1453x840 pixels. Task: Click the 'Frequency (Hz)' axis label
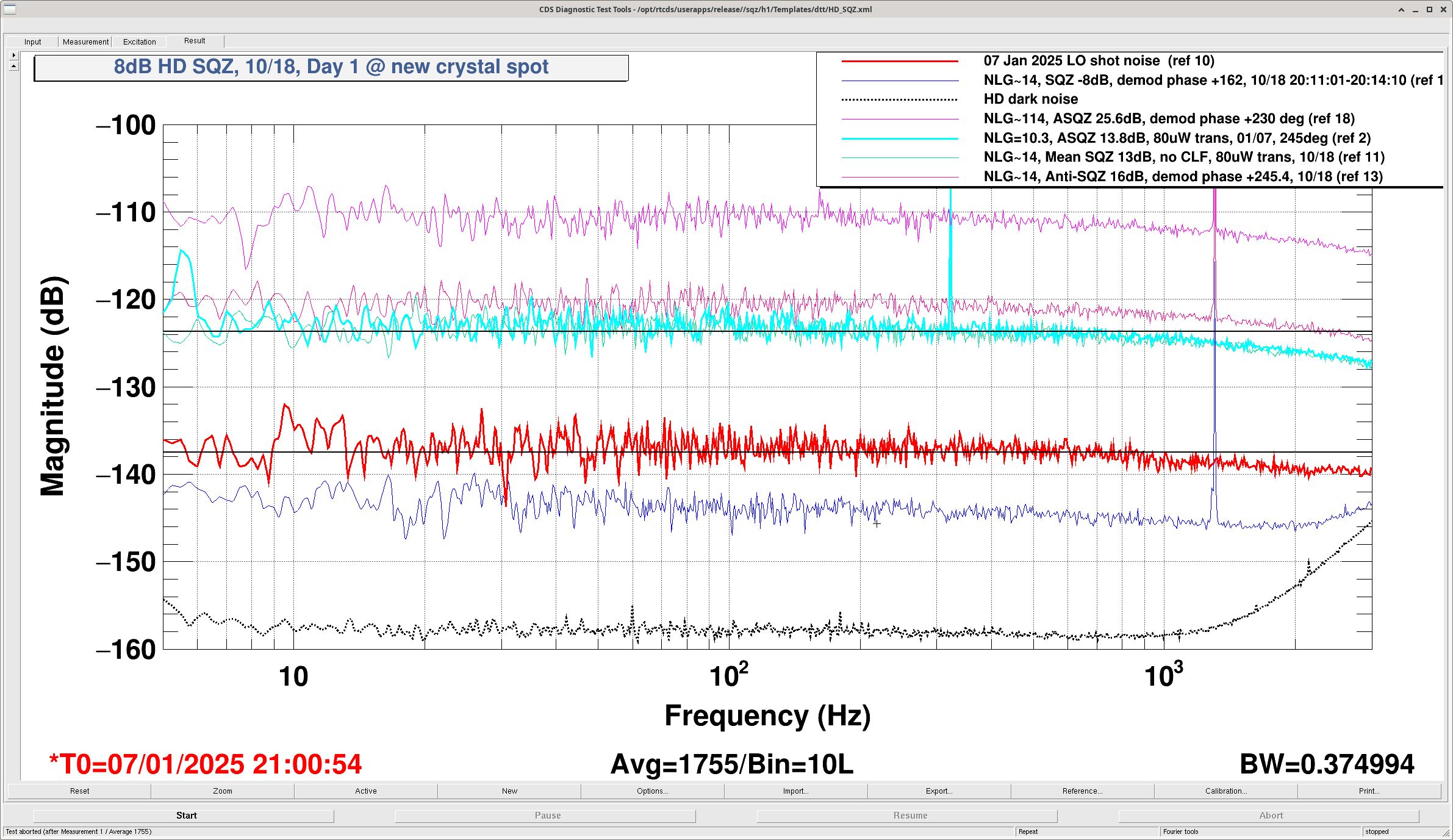[x=767, y=716]
